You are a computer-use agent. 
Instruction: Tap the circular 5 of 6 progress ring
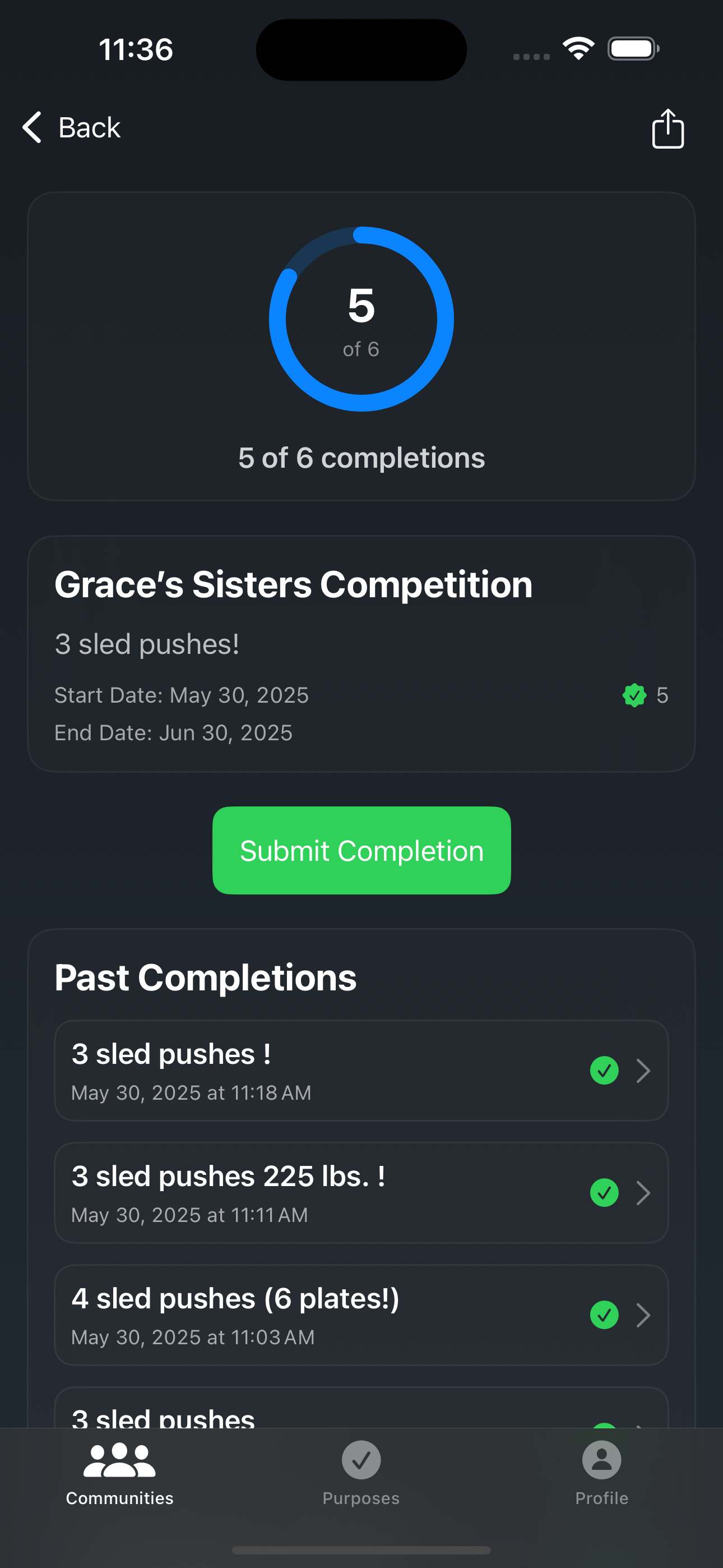(x=361, y=319)
